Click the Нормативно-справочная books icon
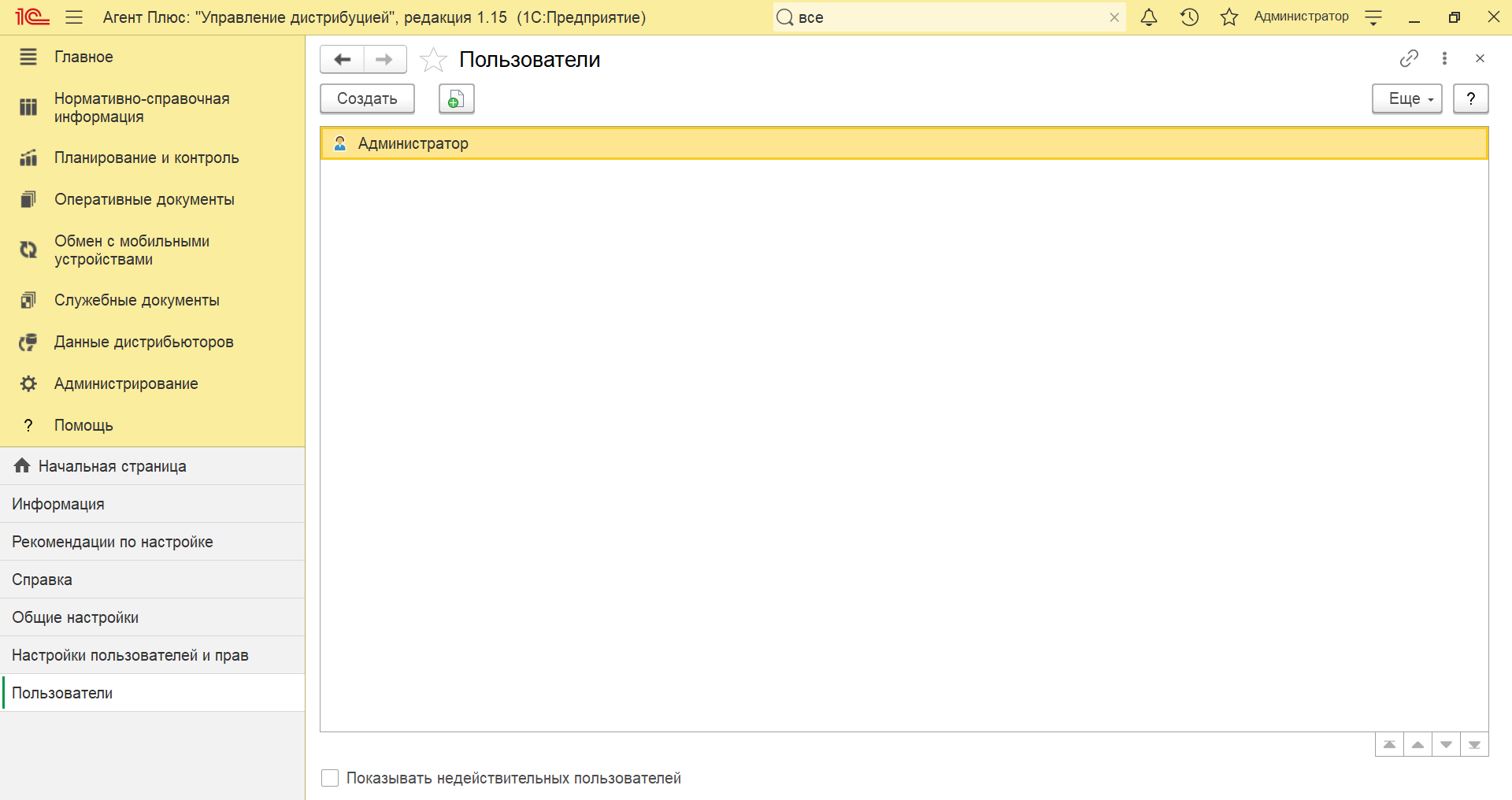 pos(28,107)
